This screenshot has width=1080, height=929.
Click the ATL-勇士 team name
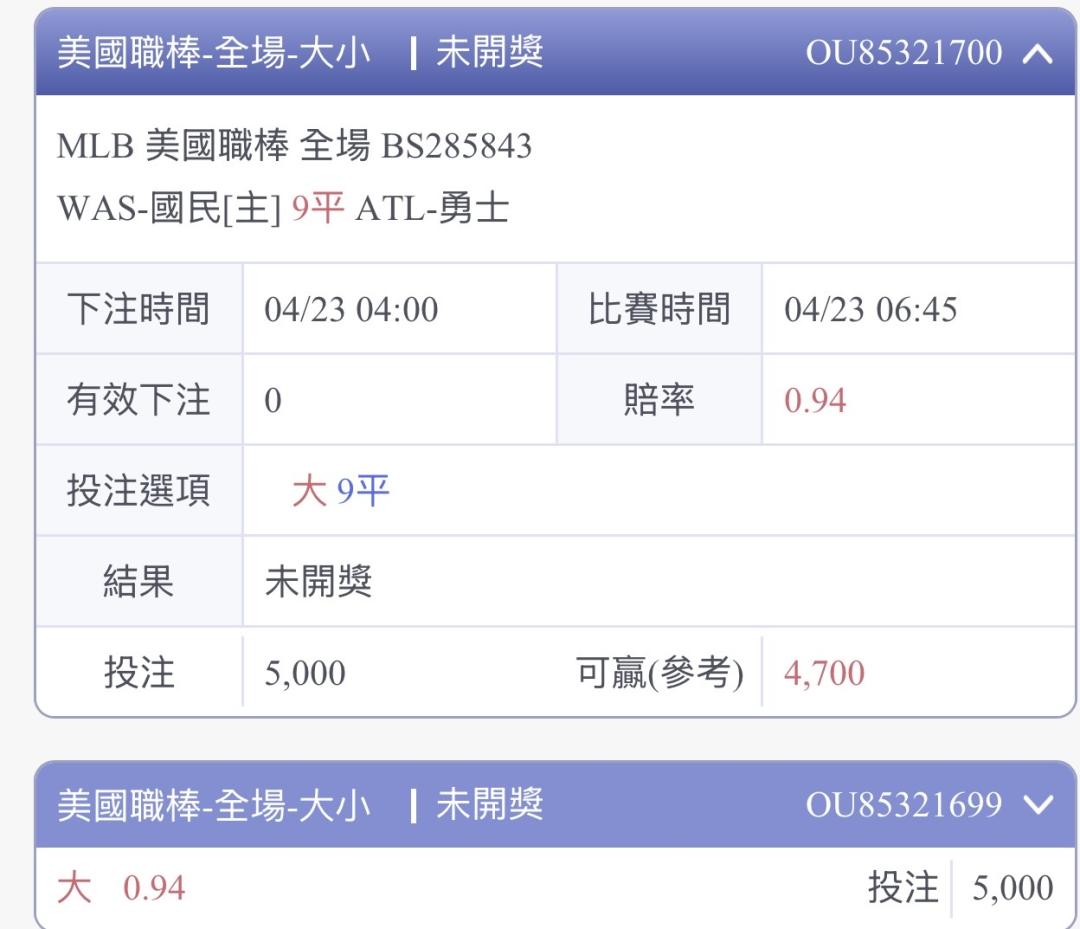pyautogui.click(x=432, y=209)
